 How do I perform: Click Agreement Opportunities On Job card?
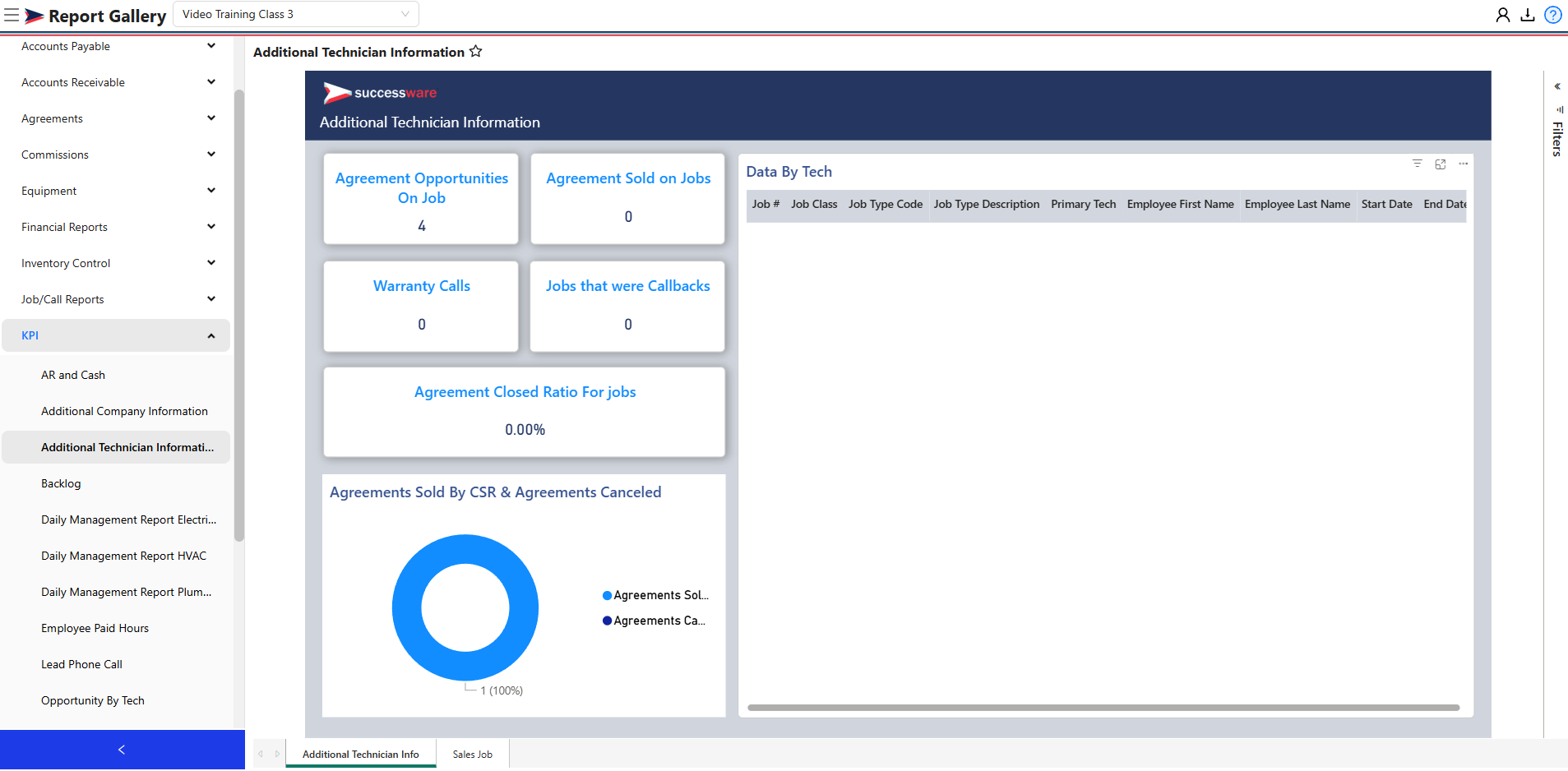click(x=421, y=199)
